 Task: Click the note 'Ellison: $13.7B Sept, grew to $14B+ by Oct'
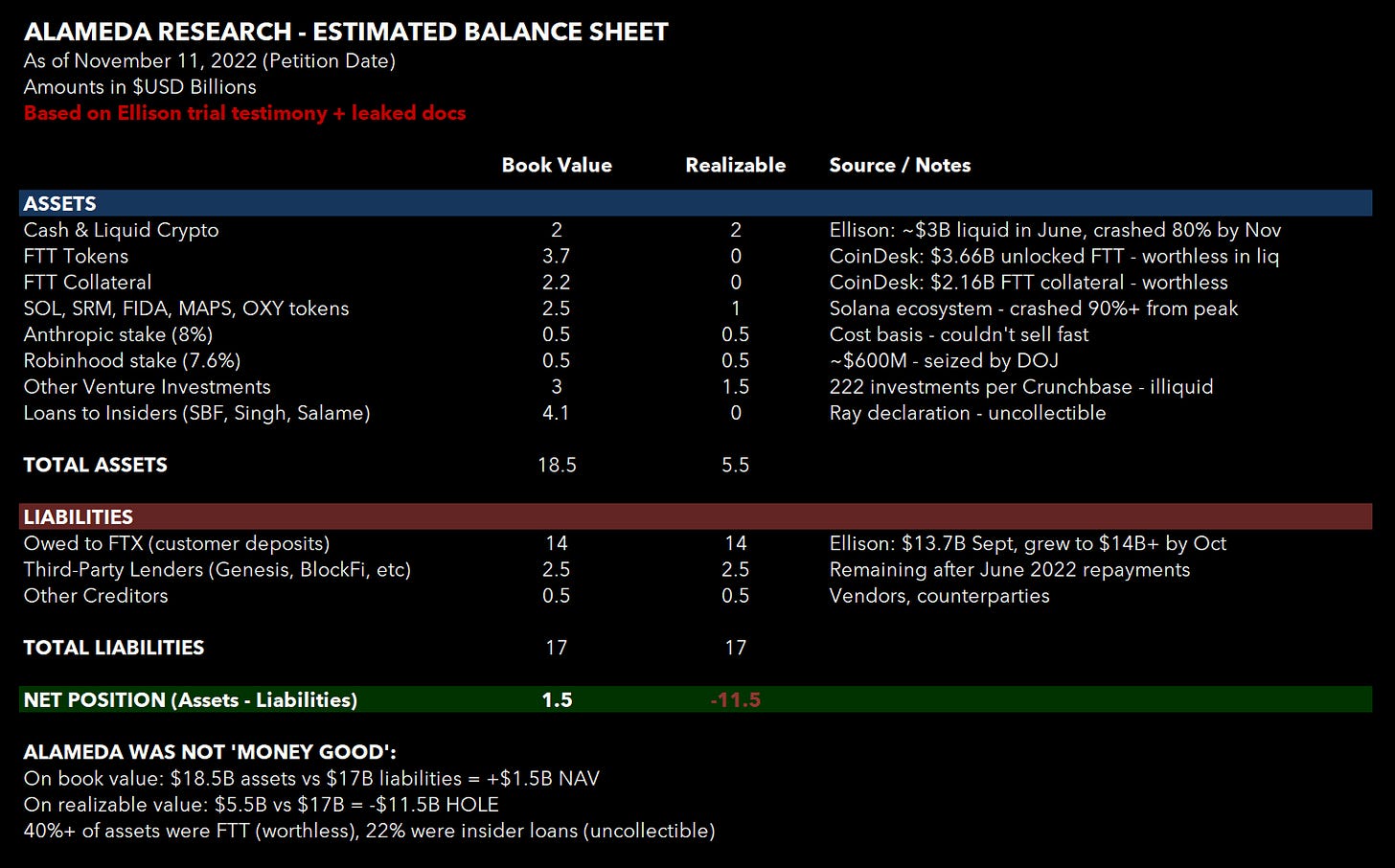tap(1028, 543)
